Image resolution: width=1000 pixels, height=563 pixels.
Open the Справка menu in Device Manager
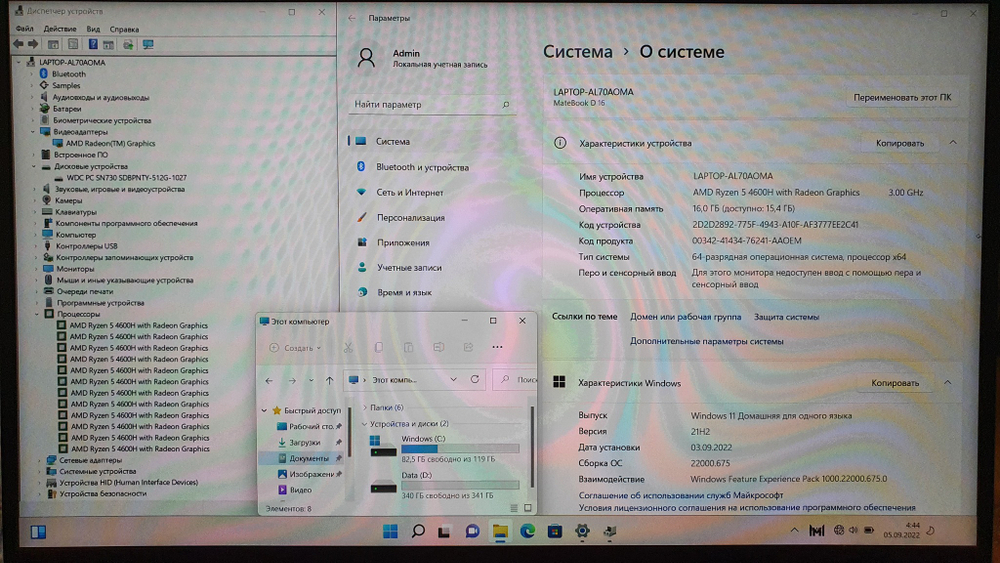(124, 29)
